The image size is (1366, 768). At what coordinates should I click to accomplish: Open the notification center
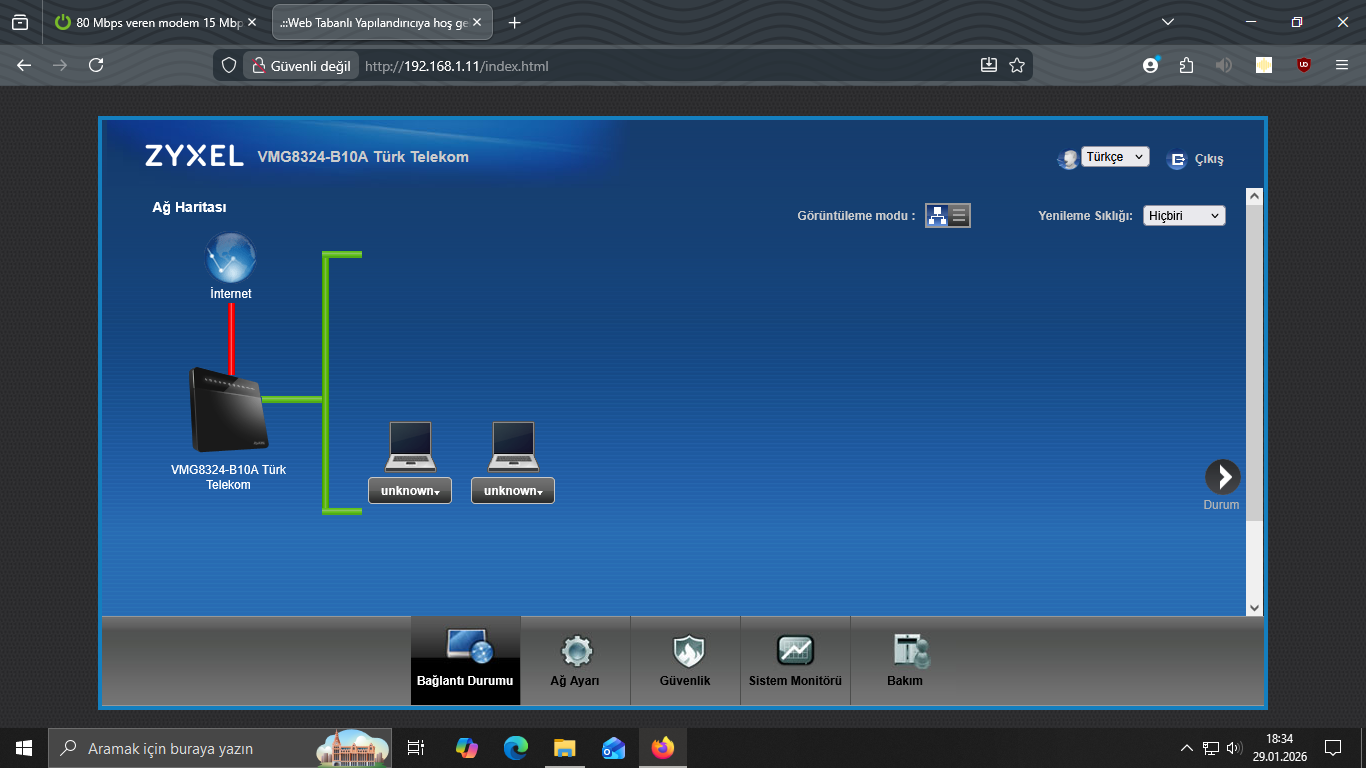coord(1333,748)
